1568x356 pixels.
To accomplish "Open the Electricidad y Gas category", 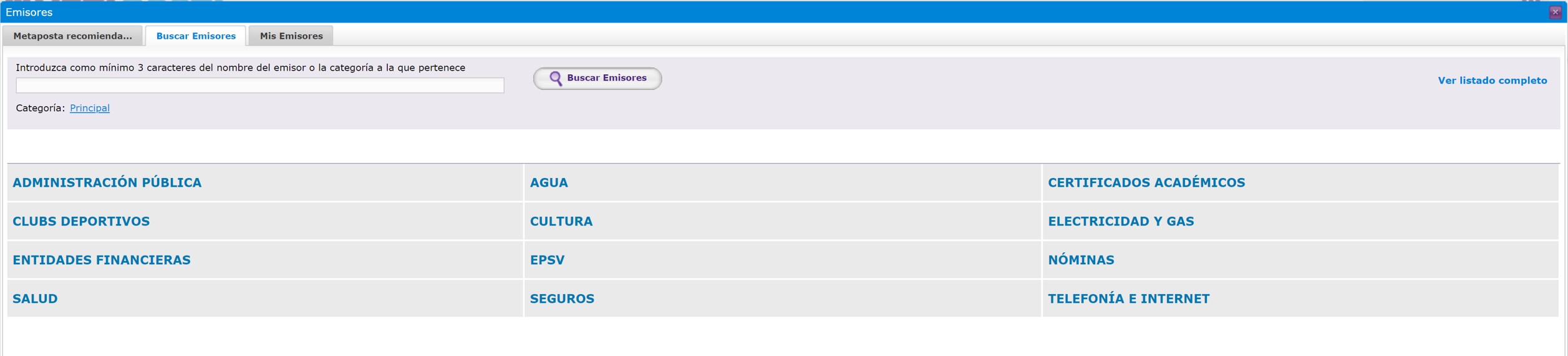I will (1120, 222).
